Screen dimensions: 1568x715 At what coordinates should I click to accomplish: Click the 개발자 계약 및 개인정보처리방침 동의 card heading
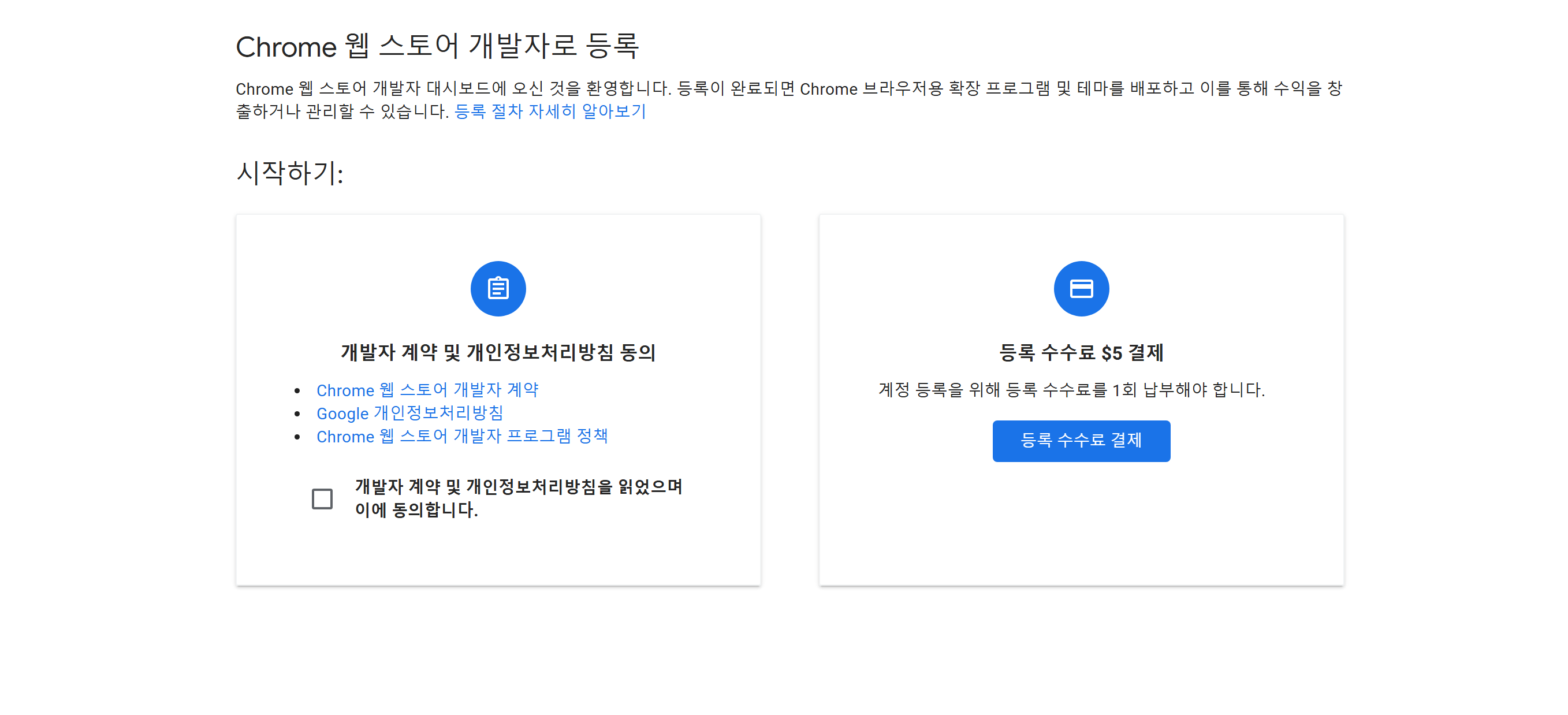498,352
